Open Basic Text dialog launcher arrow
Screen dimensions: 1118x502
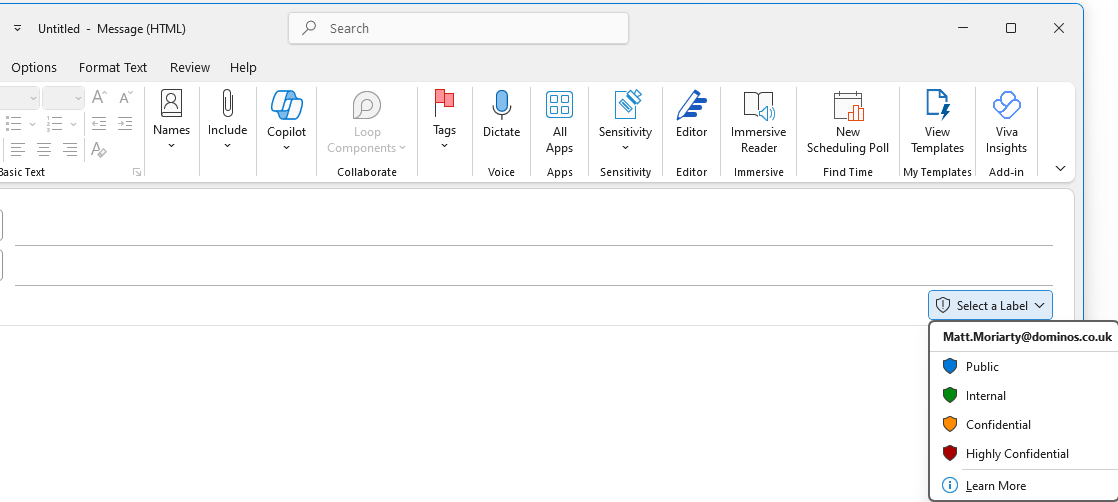point(137,173)
